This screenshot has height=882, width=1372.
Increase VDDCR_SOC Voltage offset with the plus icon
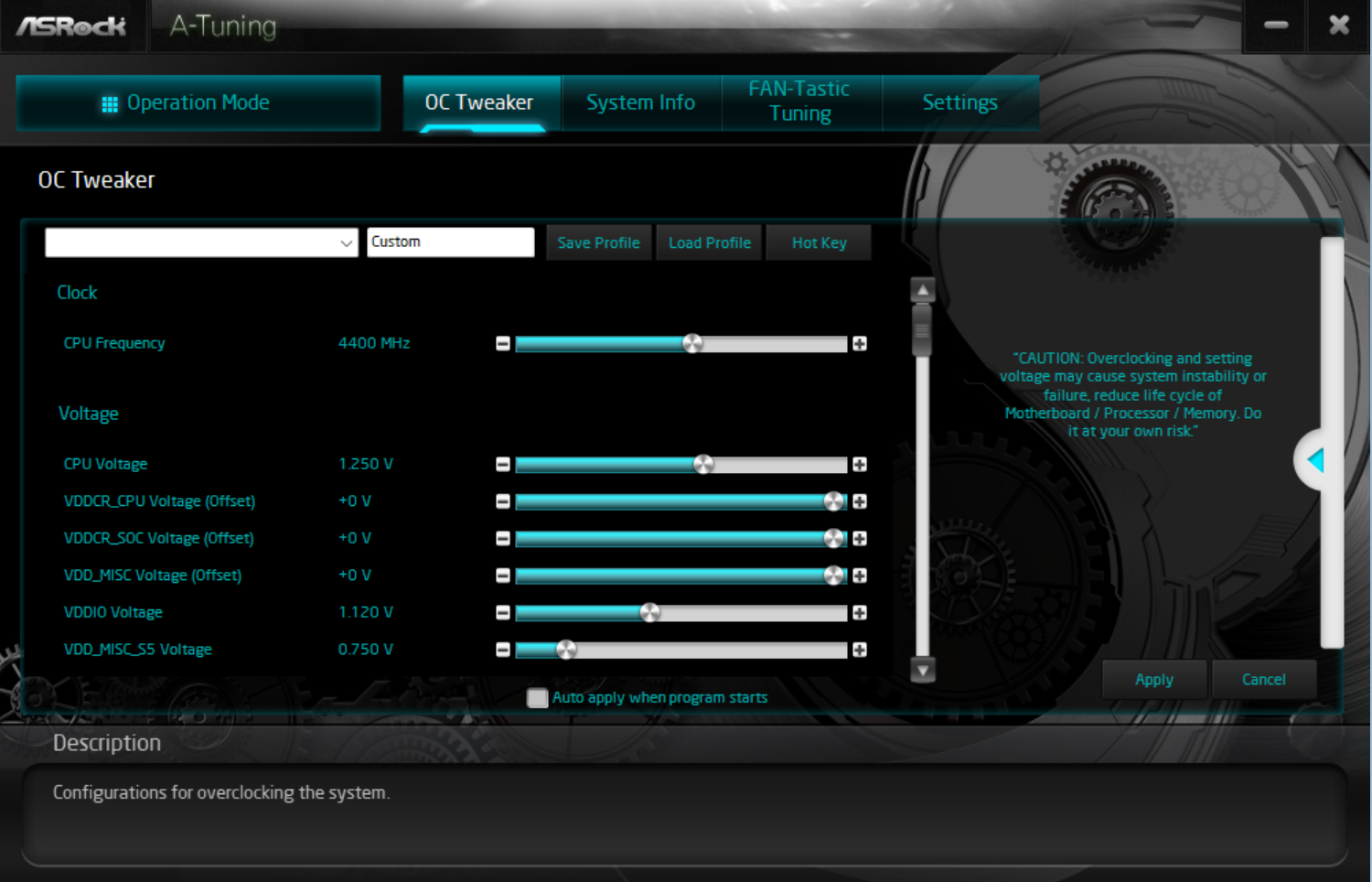pyautogui.click(x=859, y=538)
